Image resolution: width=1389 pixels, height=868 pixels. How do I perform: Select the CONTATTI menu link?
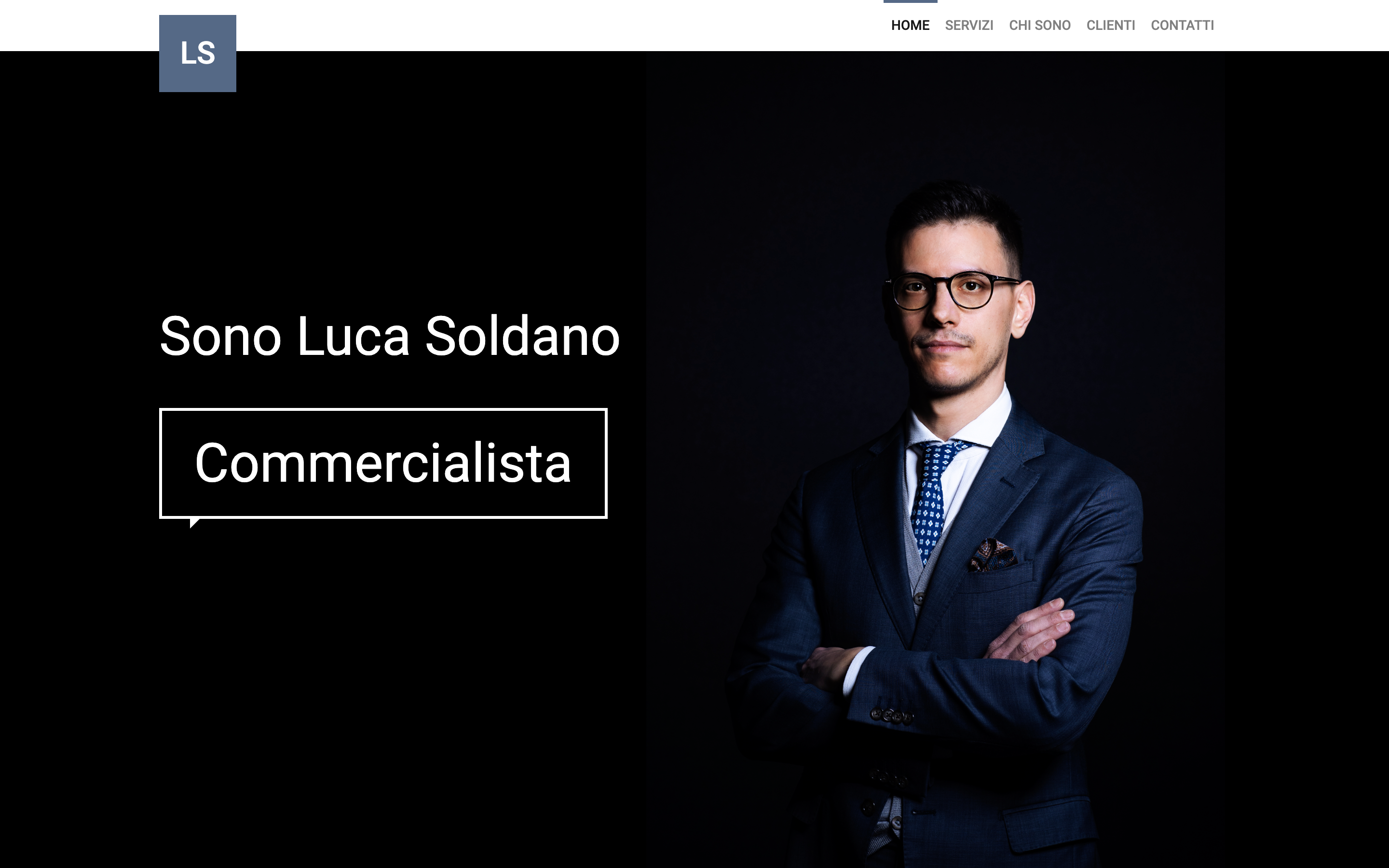coord(1182,25)
